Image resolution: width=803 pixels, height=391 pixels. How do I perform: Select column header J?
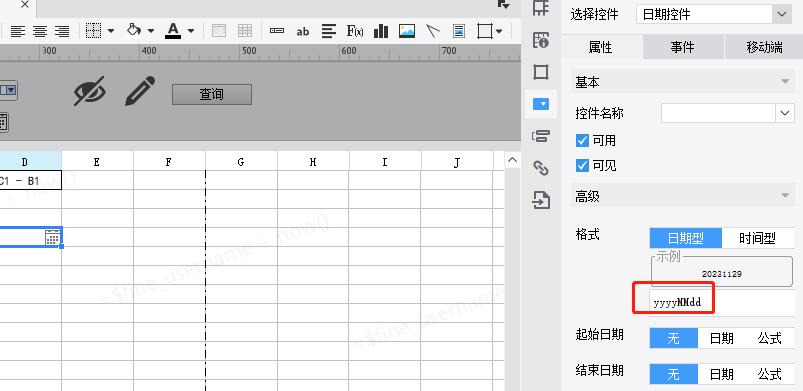(457, 162)
